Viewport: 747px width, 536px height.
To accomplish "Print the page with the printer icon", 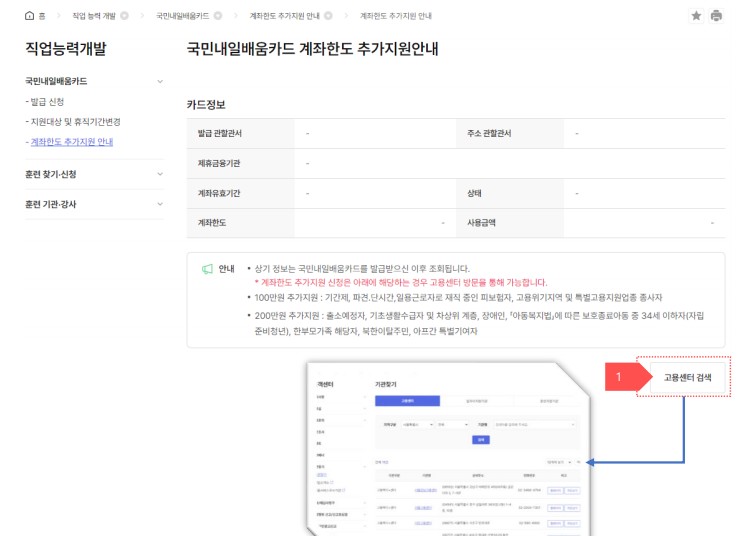I will pyautogui.click(x=716, y=16).
